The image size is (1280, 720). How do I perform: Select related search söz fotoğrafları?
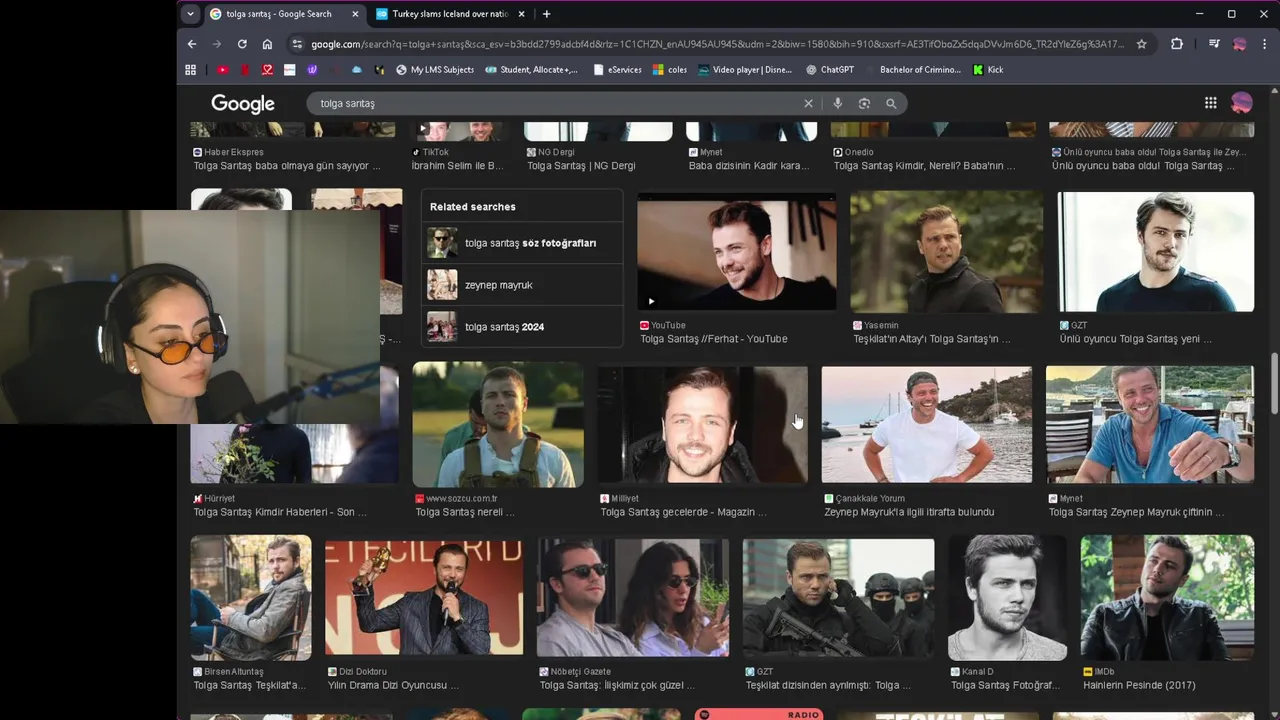[x=522, y=243]
